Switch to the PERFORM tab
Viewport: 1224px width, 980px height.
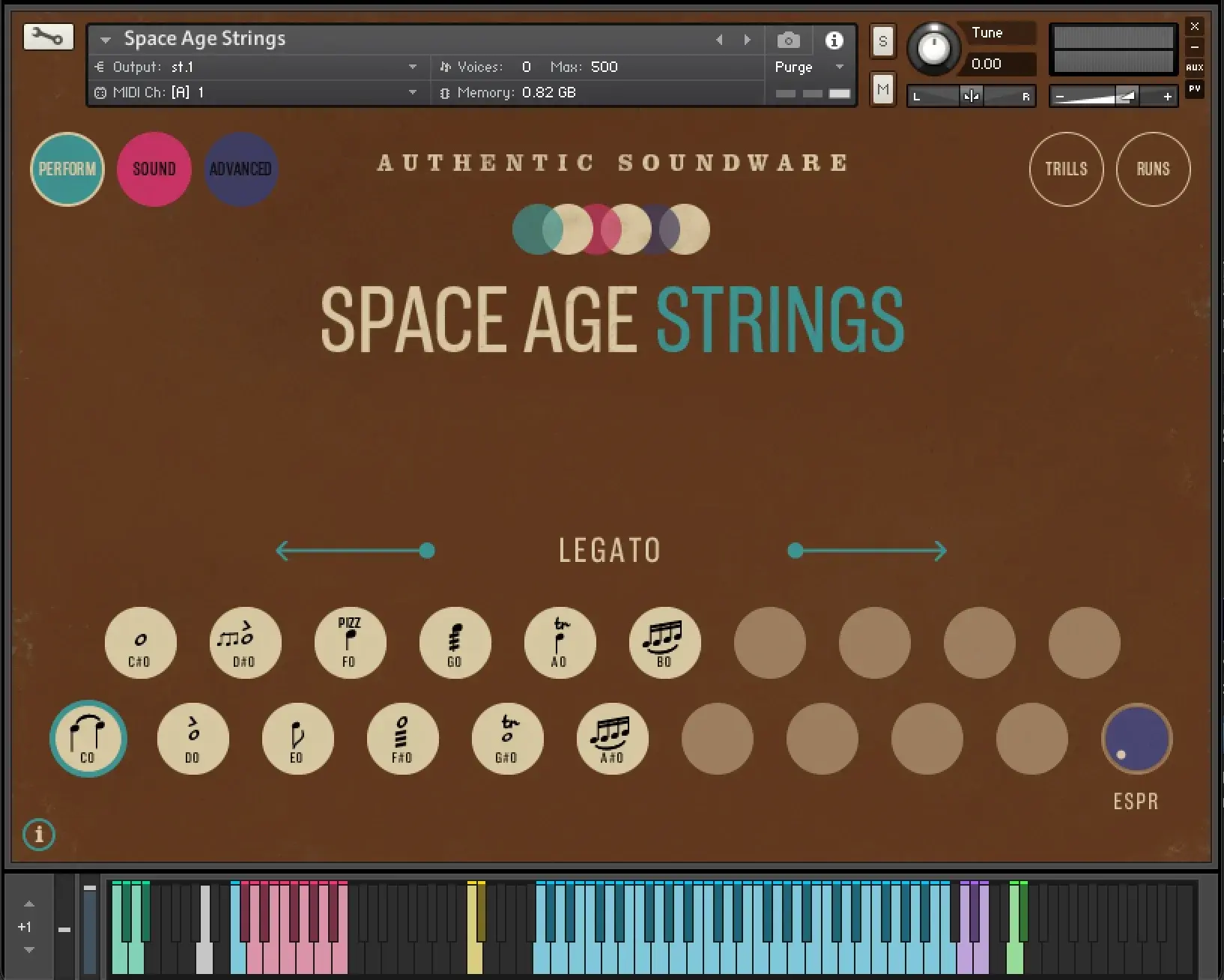pos(67,169)
